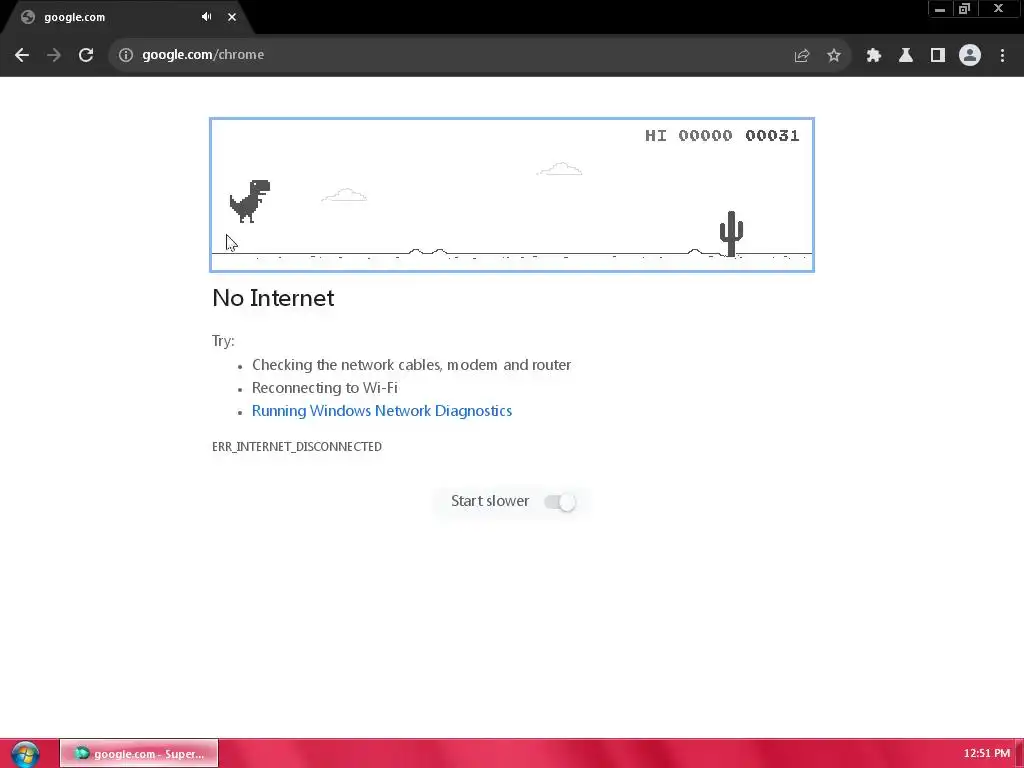Click the 12:51 PM taskbar clock
The height and width of the screenshot is (768, 1024).
click(986, 754)
